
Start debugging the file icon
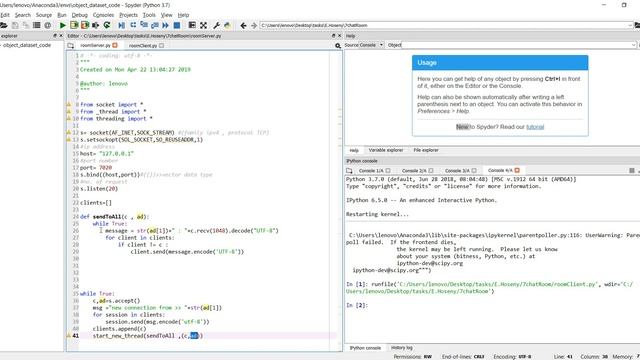click(122, 25)
